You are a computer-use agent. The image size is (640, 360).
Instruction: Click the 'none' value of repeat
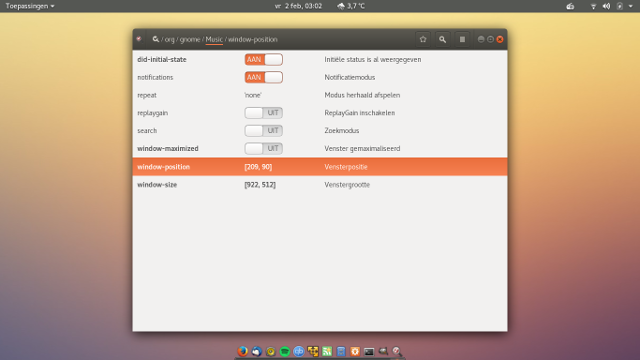(x=253, y=95)
